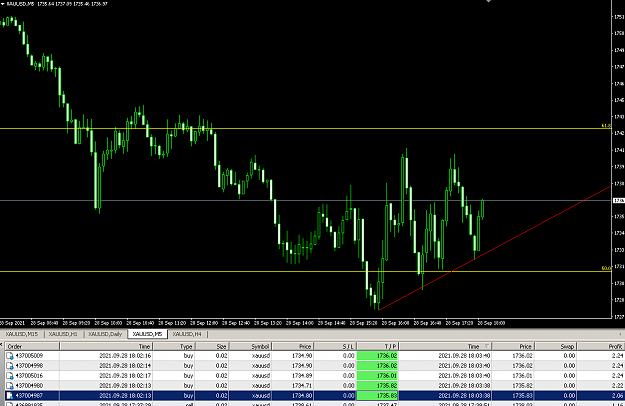This screenshot has width=625, height=406.
Task: Click the order icon for order 437005009
Action: [10, 356]
